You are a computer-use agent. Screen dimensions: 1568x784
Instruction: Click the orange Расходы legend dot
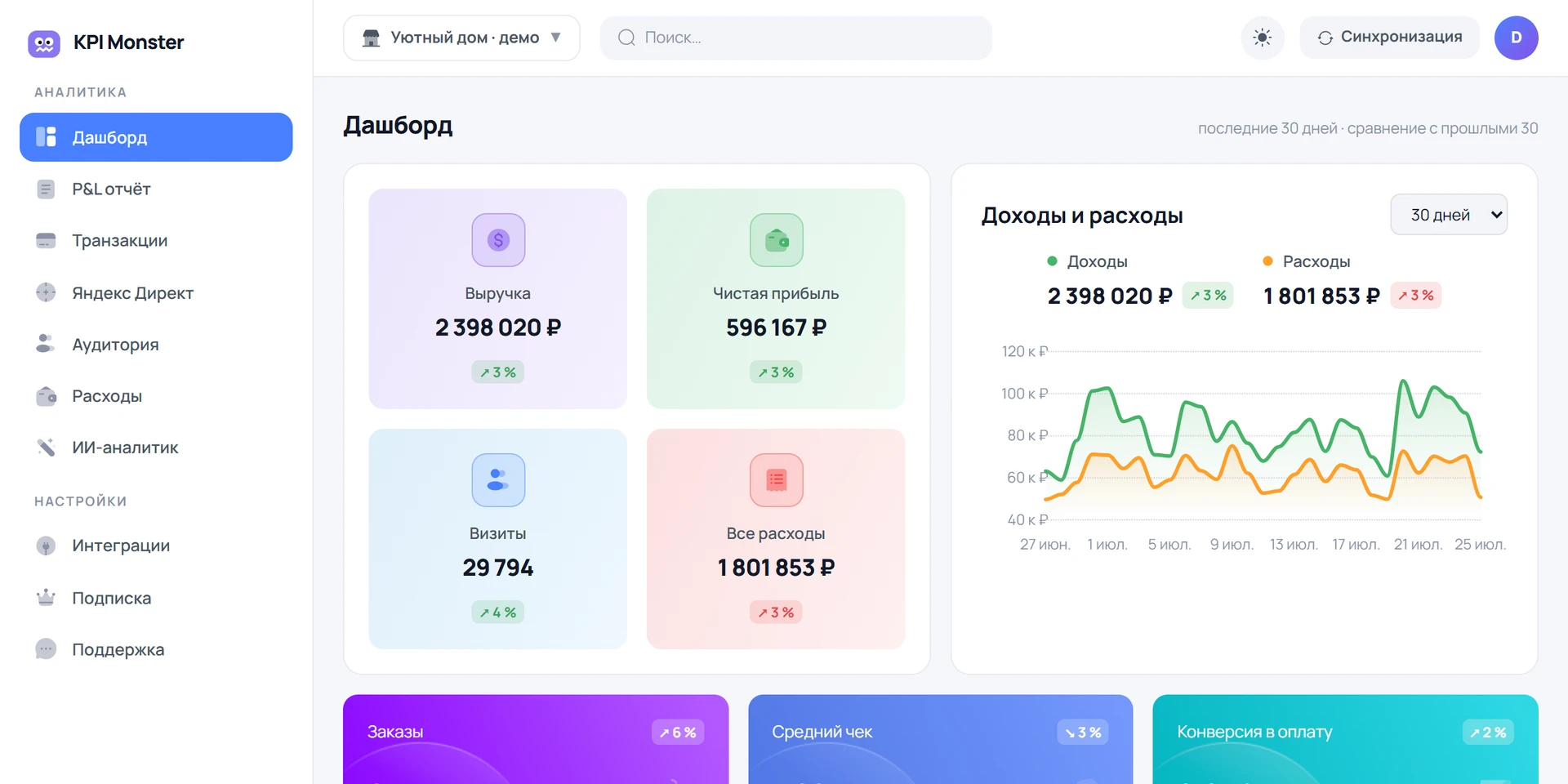click(x=1267, y=261)
